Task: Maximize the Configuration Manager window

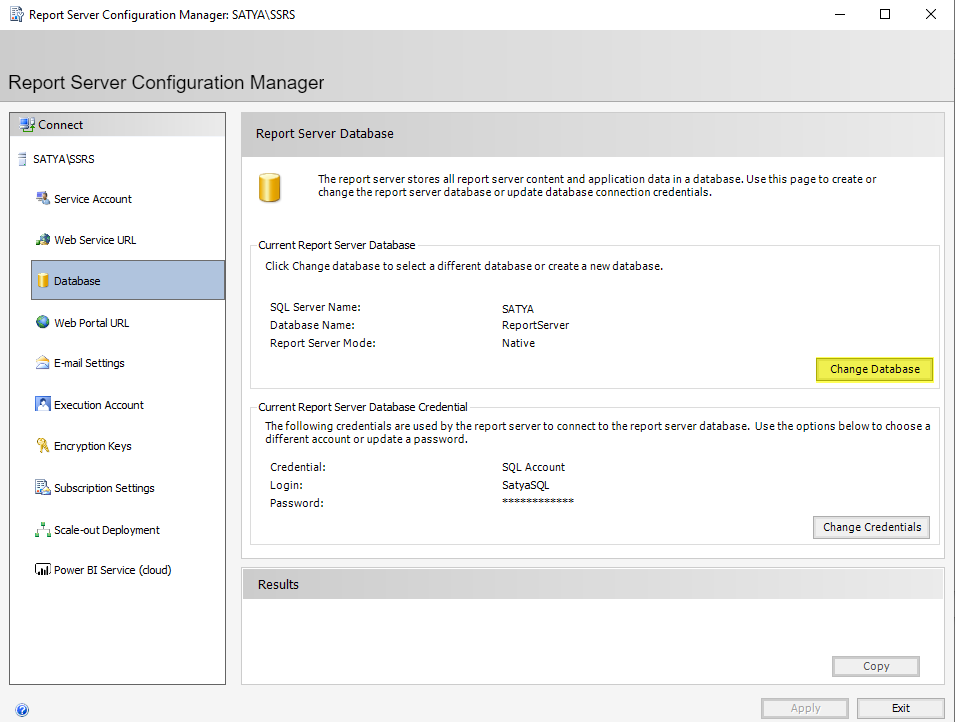Action: click(885, 15)
